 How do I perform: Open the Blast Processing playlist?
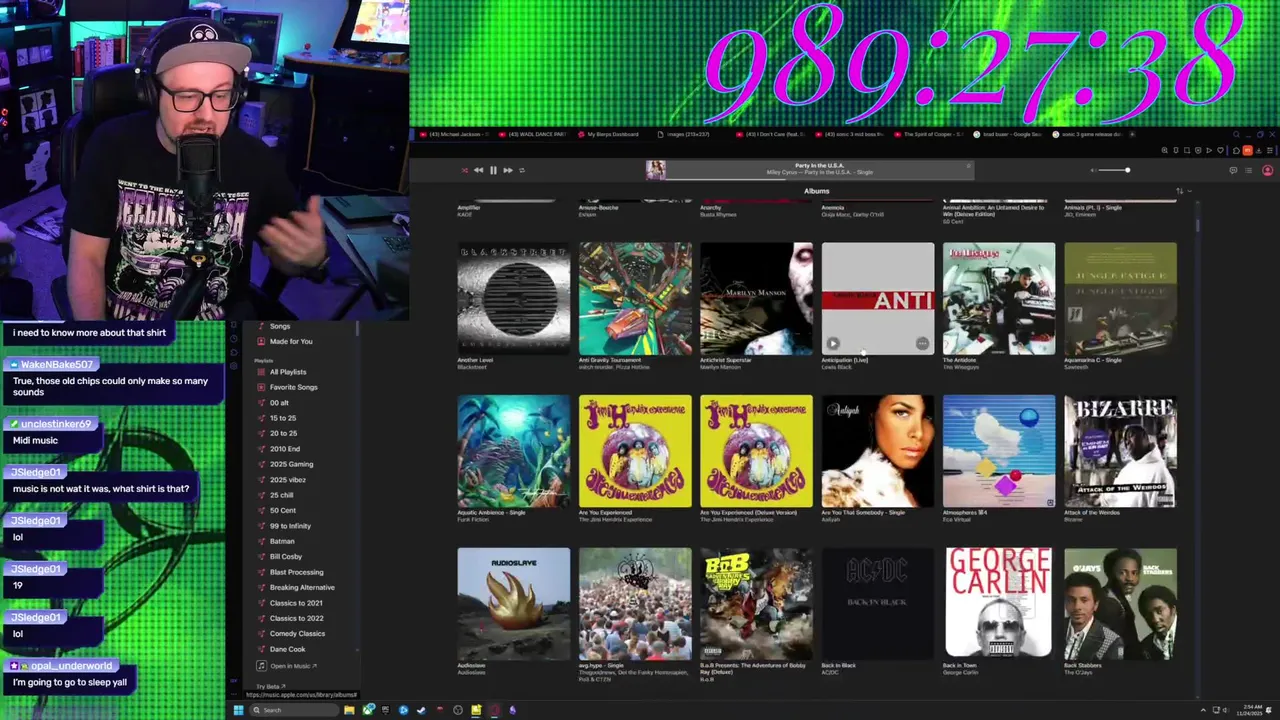click(x=296, y=572)
